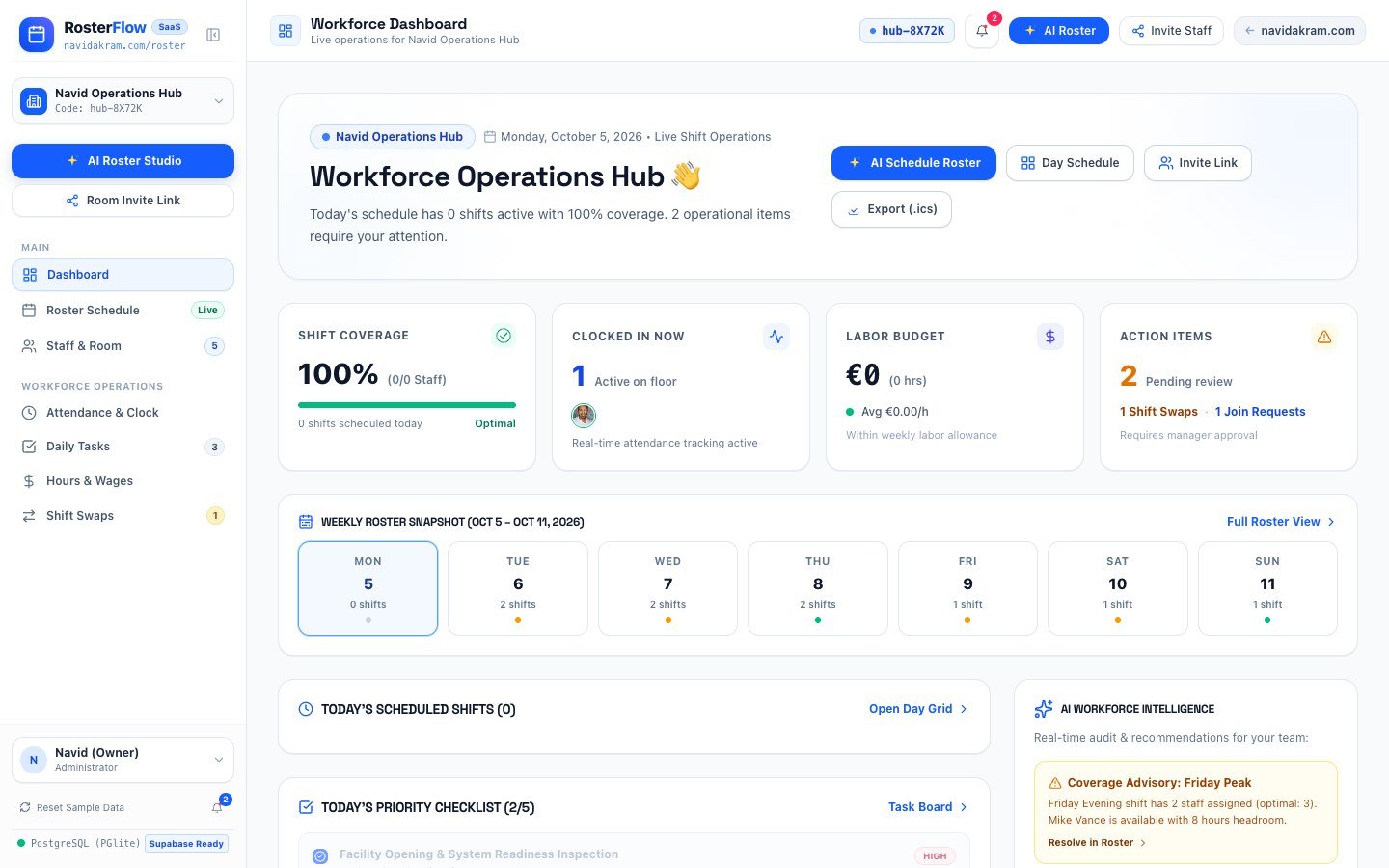Expand the Navid (Owner) account menu

pos(123,760)
